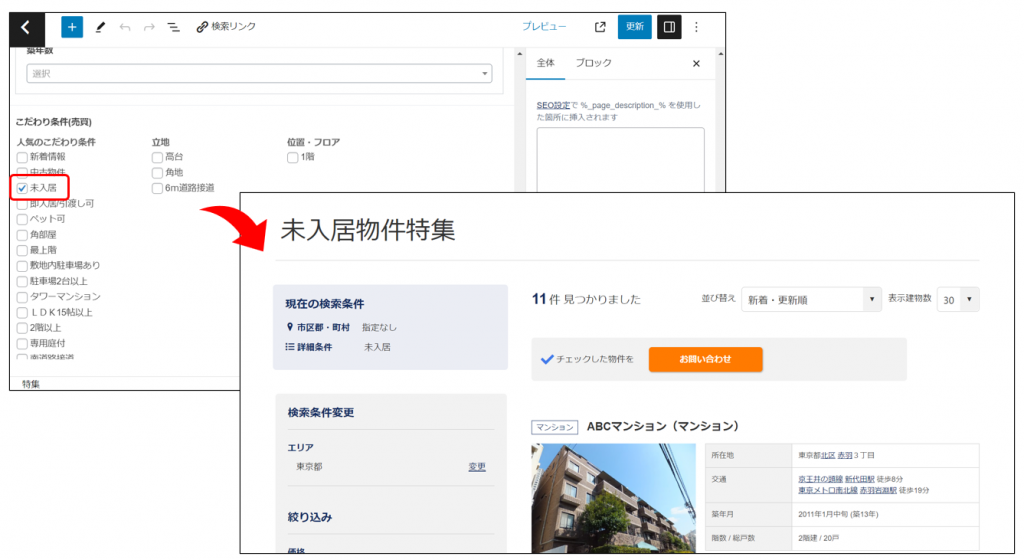Tick the 1階 floor checkbox
The image size is (1024, 560).
293,157
